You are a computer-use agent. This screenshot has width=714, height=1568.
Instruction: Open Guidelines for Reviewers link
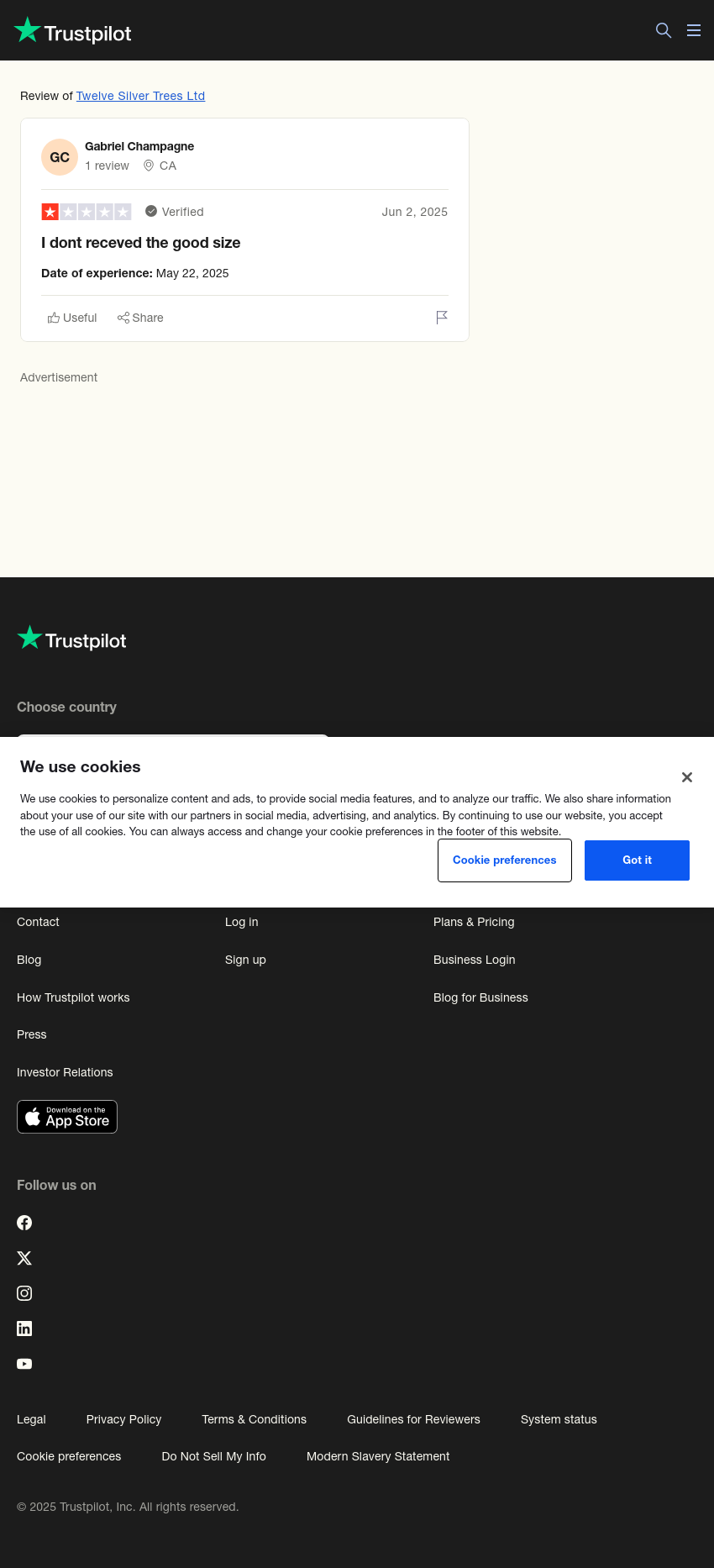click(413, 1419)
